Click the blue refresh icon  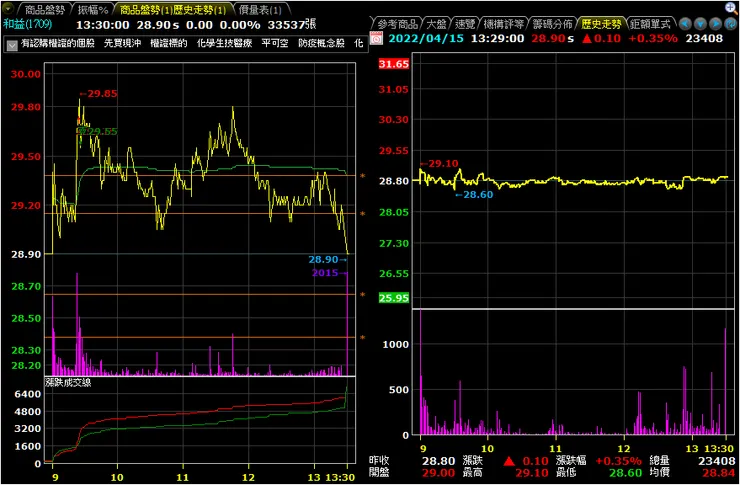pyautogui.click(x=732, y=24)
